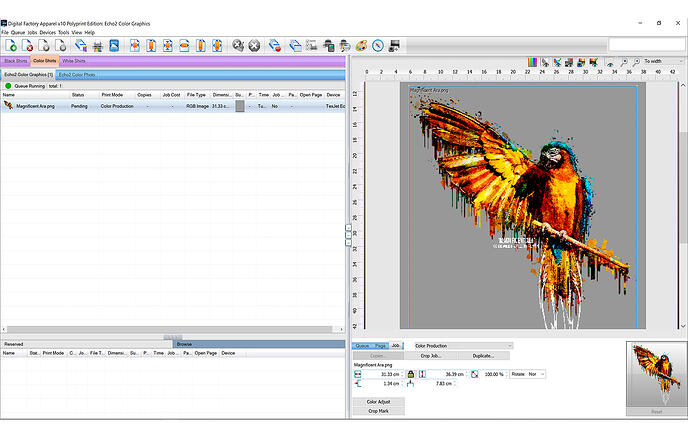Image resolution: width=688 pixels, height=442 pixels.
Task: Switch to the Color Shirts tab
Action: tap(44, 61)
